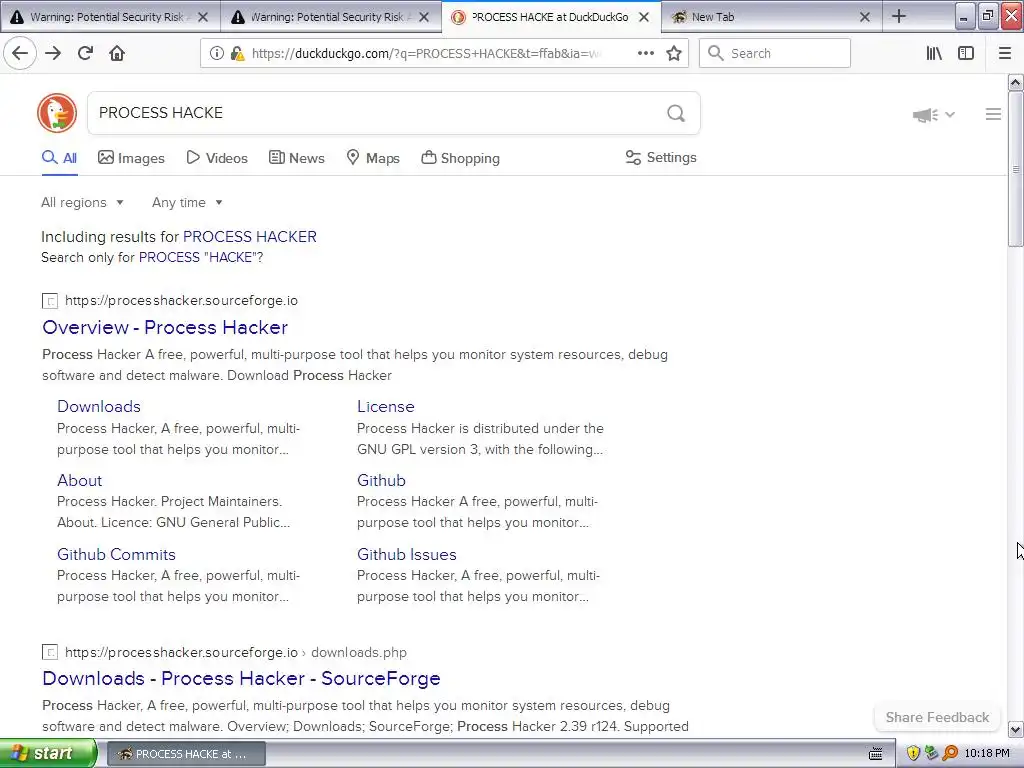This screenshot has width=1024, height=768.
Task: Click the browser address bar URL
Action: click(x=428, y=54)
